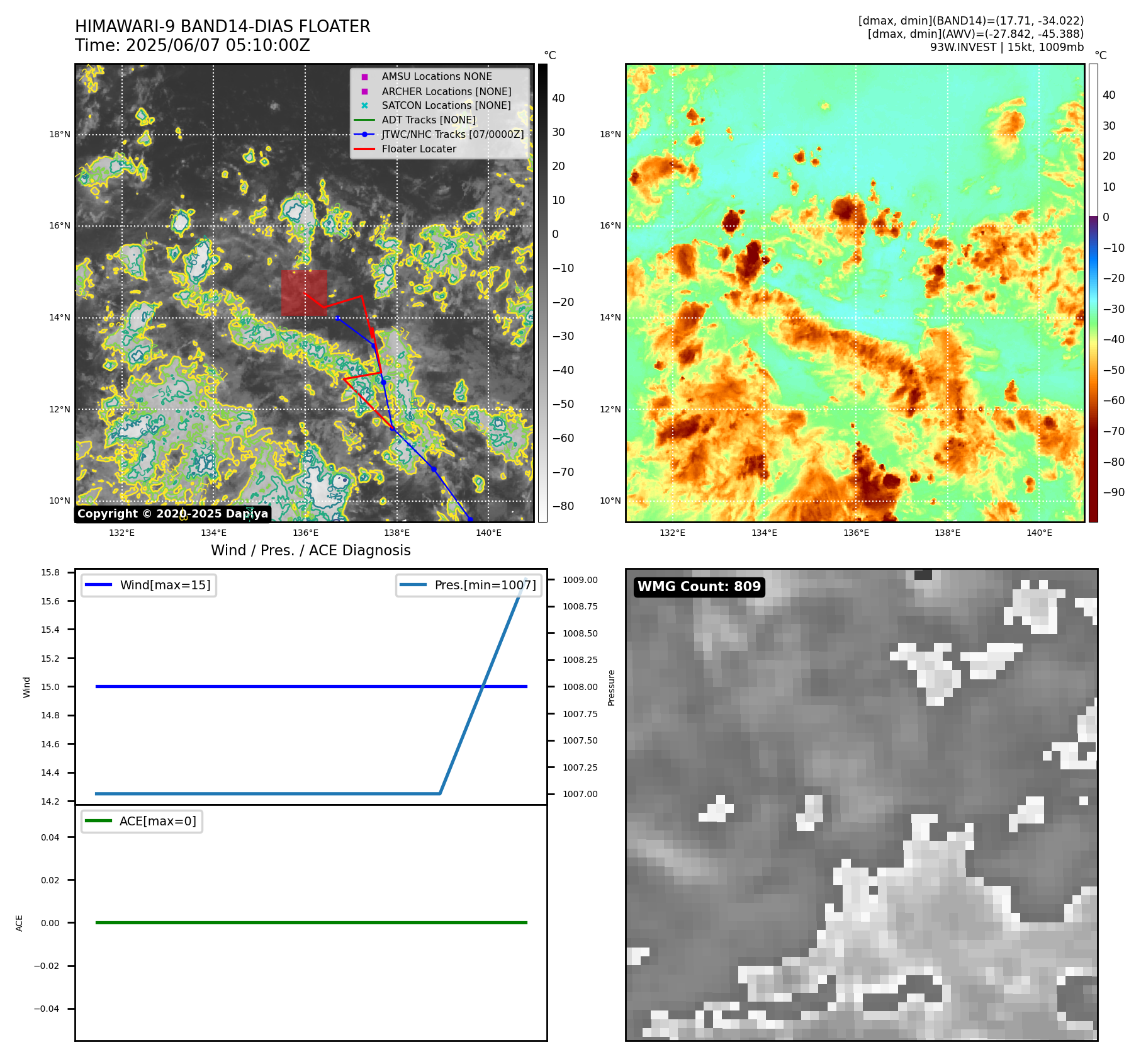Click the 'ACE[max=0]' legend
This screenshot has height=1064, width=1141.
click(x=142, y=821)
